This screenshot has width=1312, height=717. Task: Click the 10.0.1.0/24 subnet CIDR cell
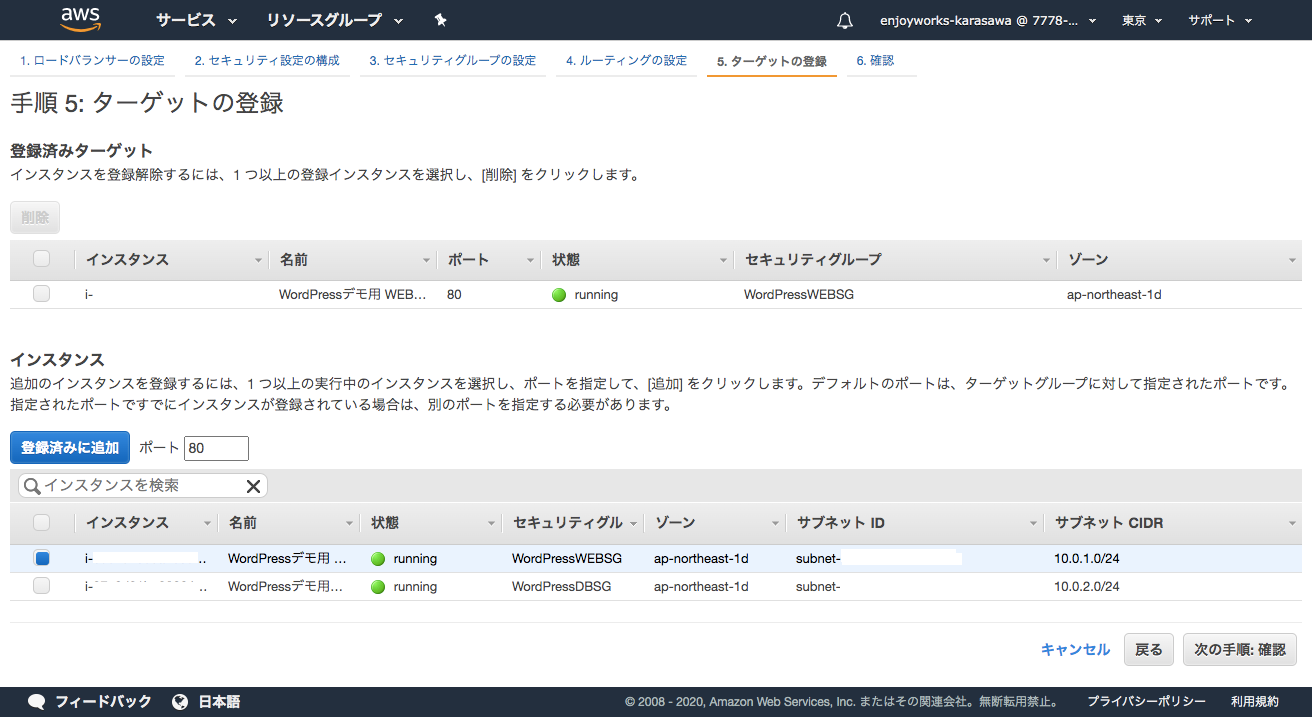[x=1087, y=558]
